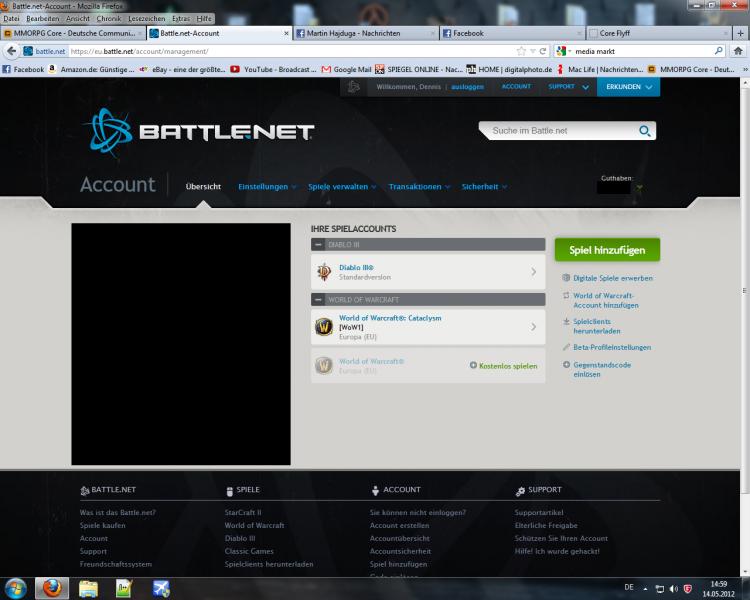Click into the Suche im Battle.net field
Screen dimensions: 750x600
coord(555,131)
